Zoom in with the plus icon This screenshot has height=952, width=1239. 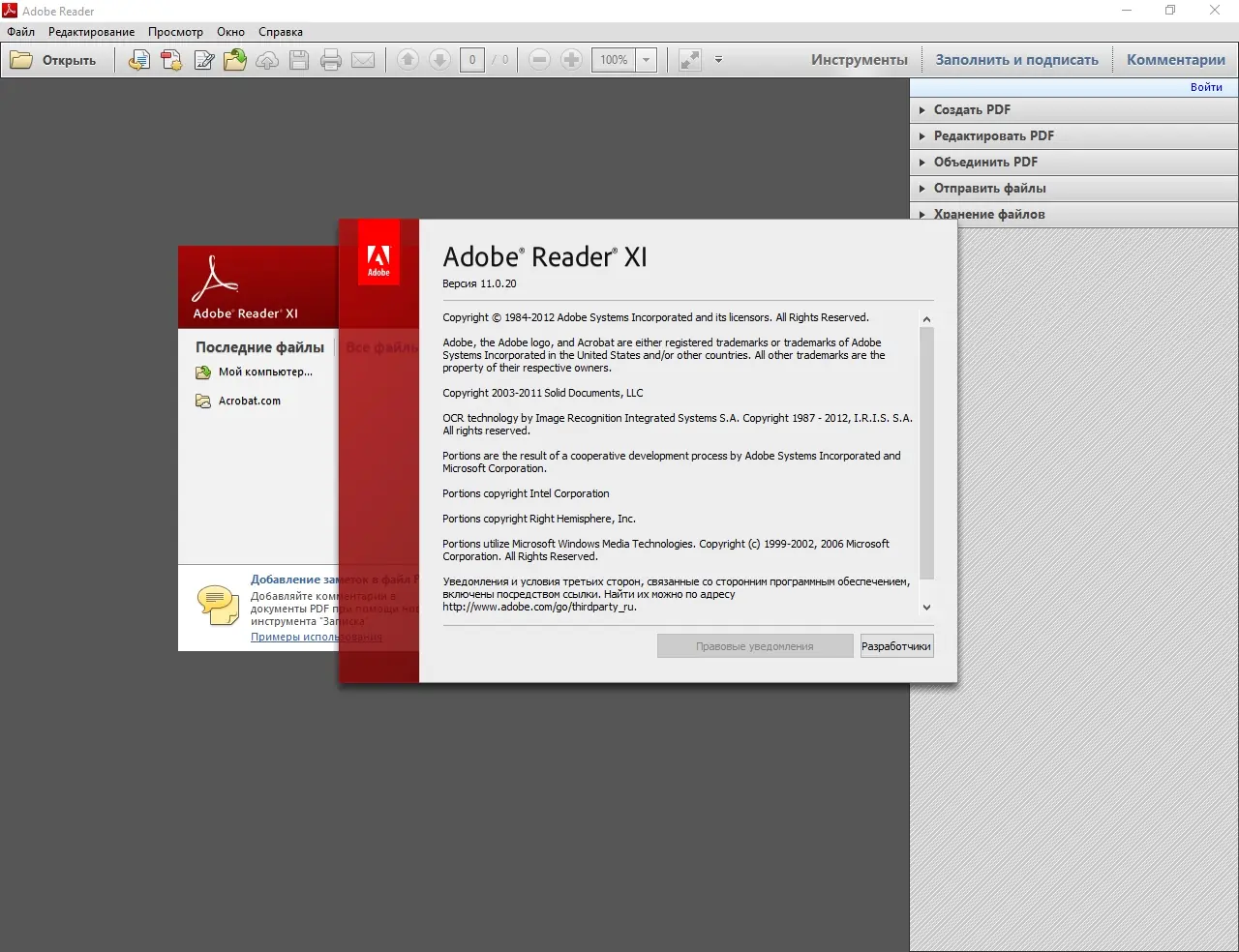(x=572, y=59)
